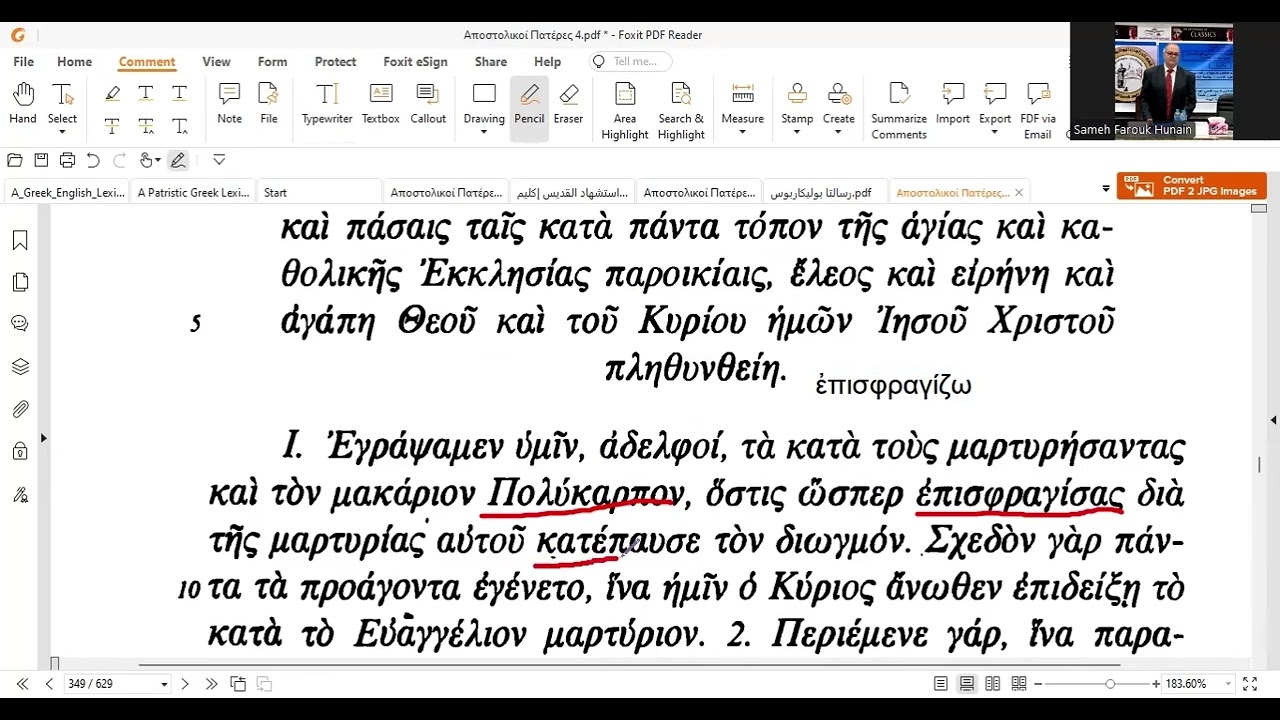Expand the Drawing tools dropdown
This screenshot has width=1280, height=720.
[x=484, y=132]
